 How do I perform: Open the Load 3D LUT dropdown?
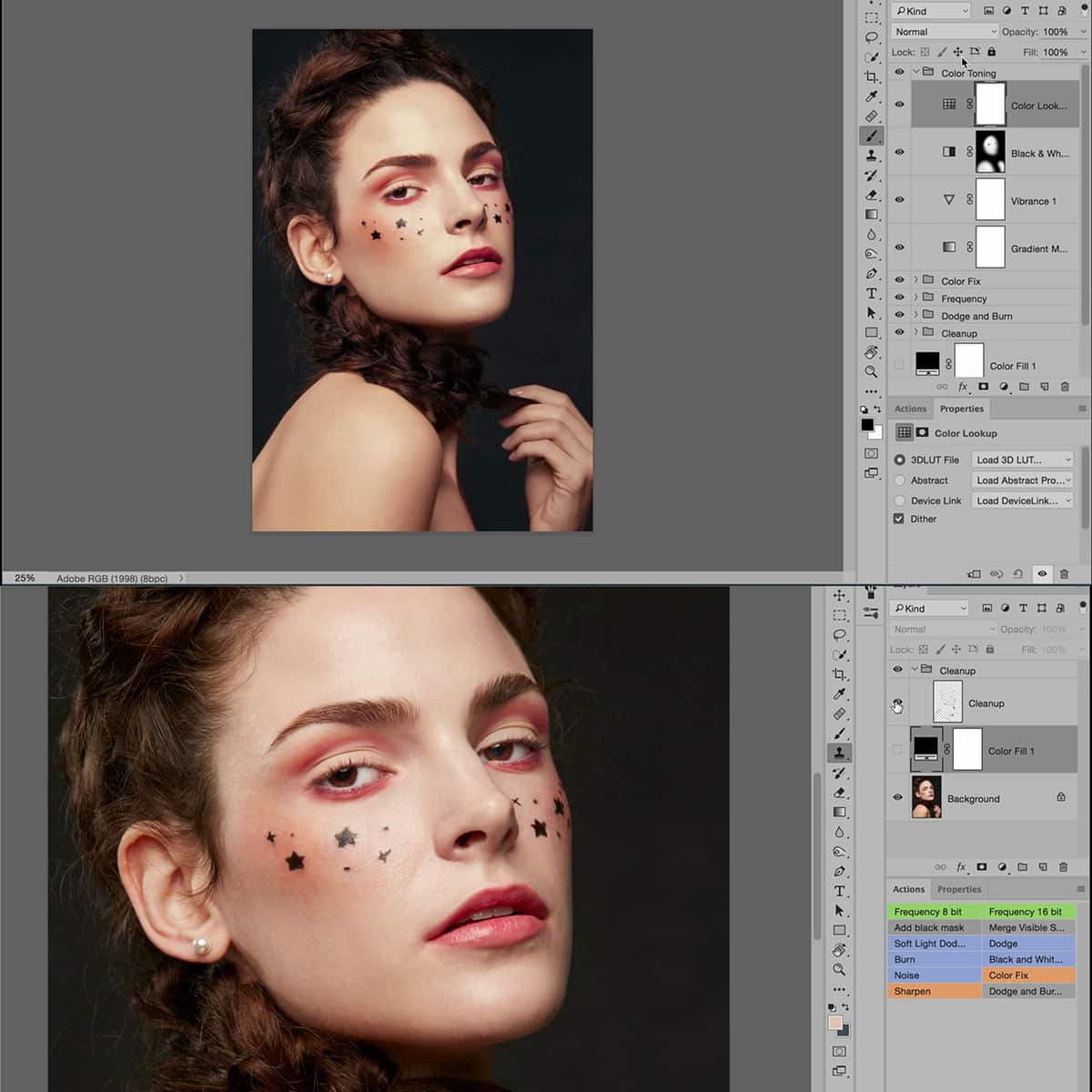[1022, 460]
